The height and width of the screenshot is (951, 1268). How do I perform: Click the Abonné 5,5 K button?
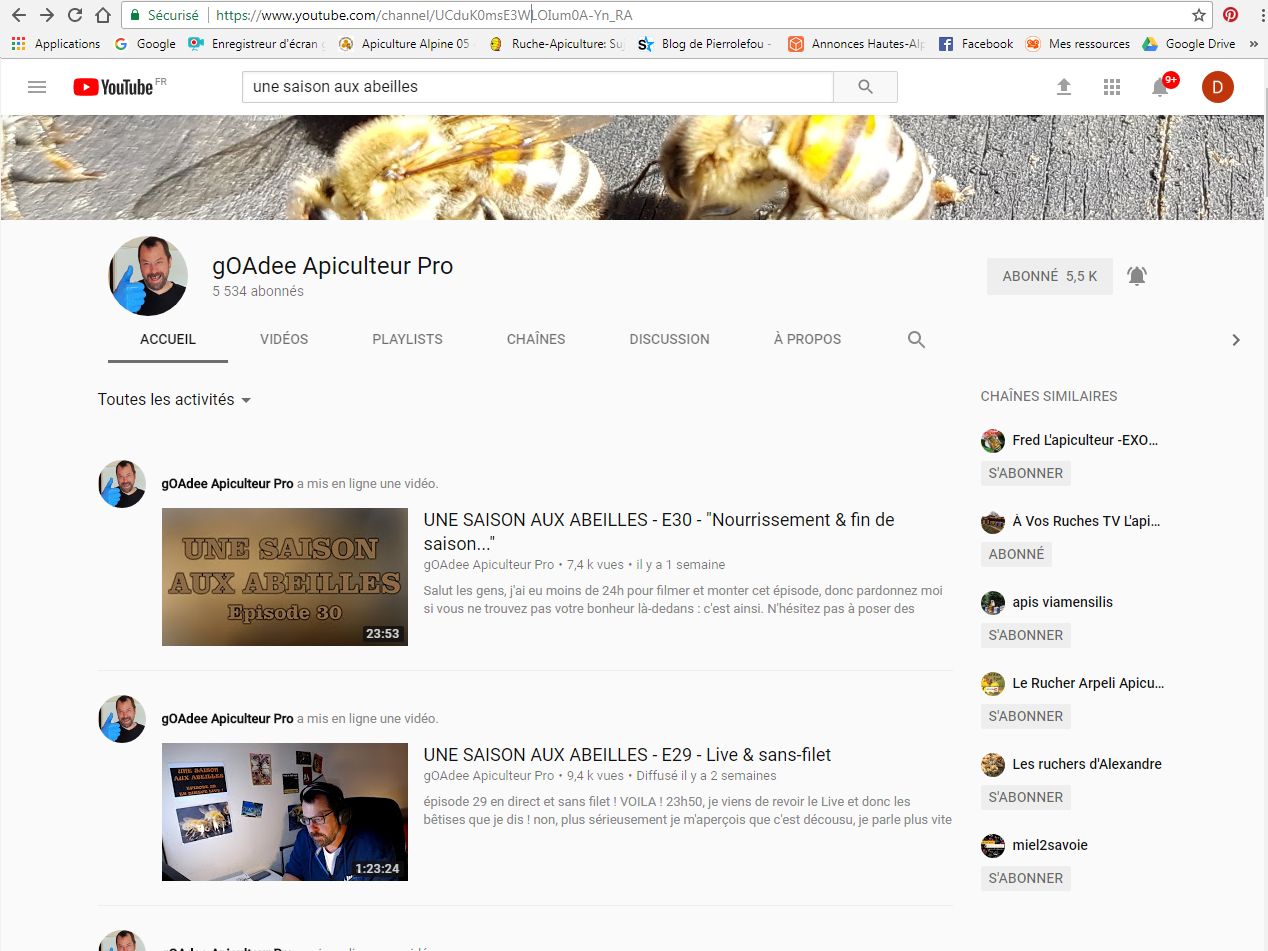tap(1050, 276)
